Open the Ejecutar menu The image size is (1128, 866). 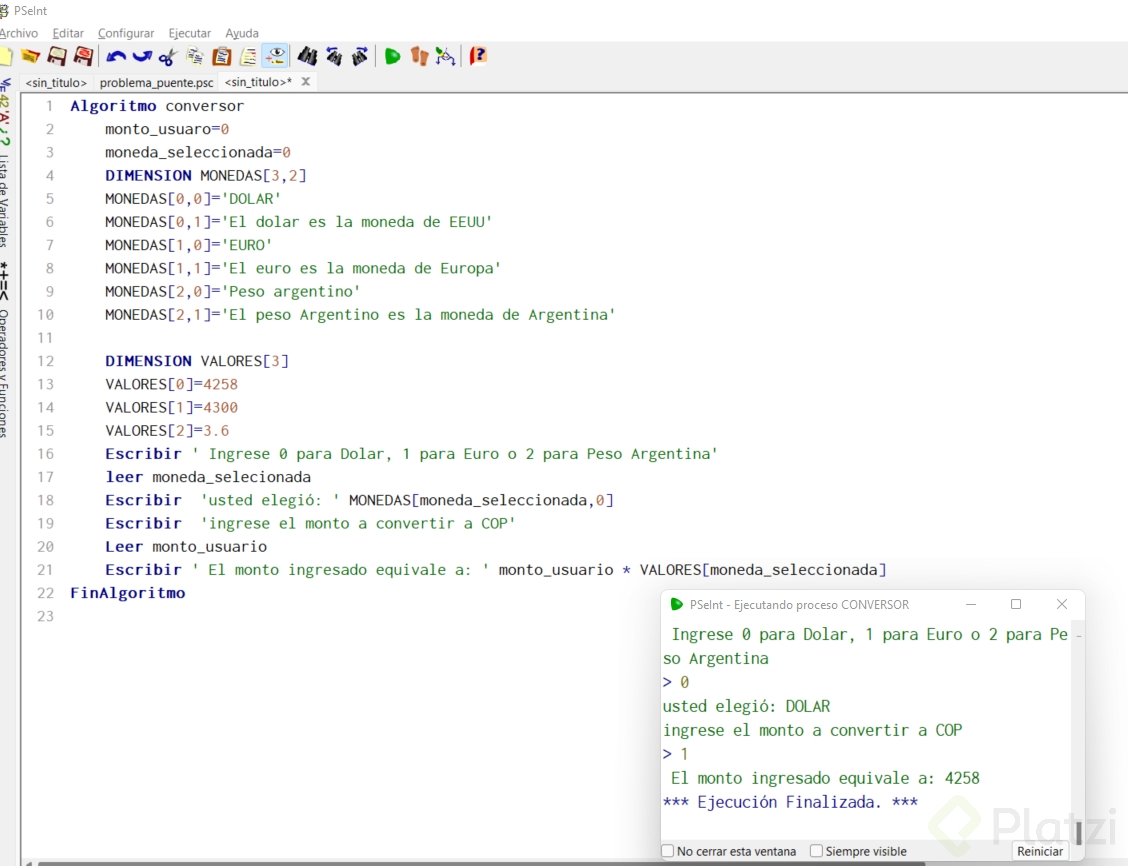click(189, 33)
